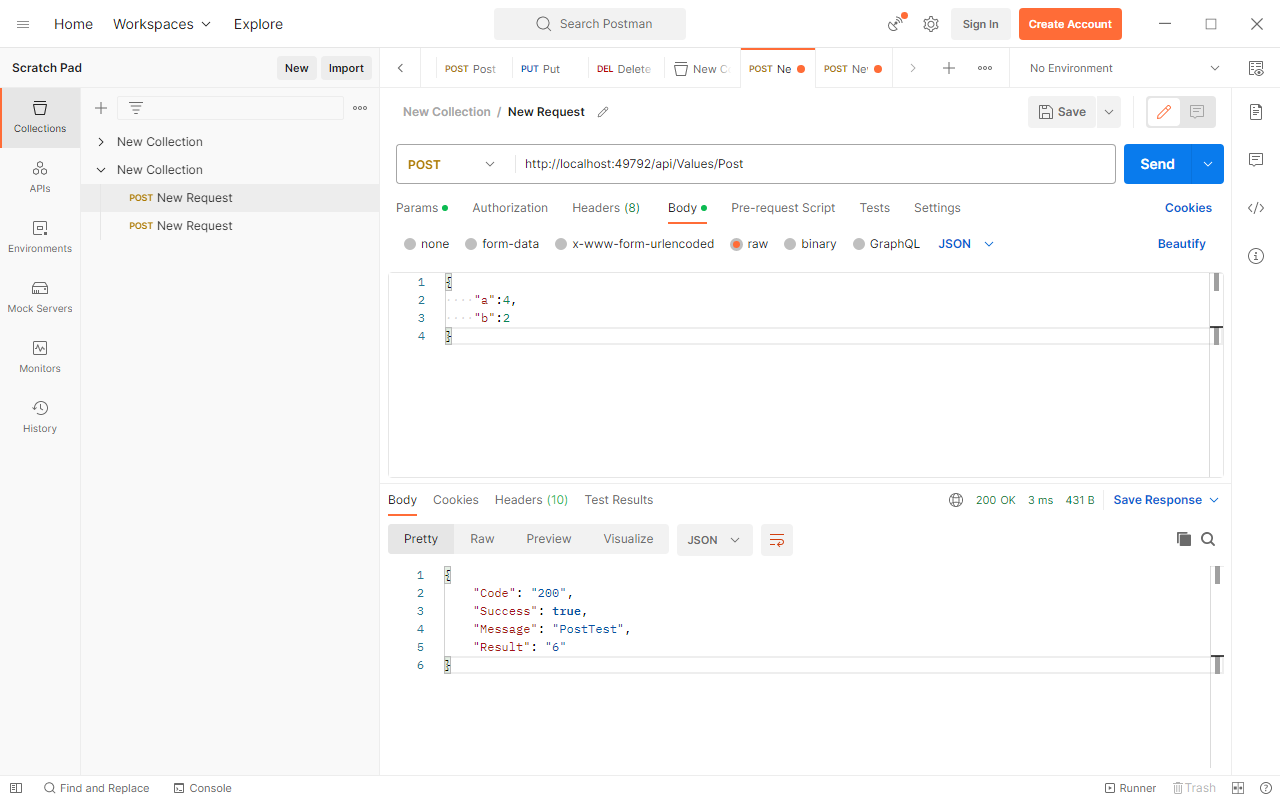Open environment quick look icon
The height and width of the screenshot is (800, 1280).
pyautogui.click(x=1256, y=68)
